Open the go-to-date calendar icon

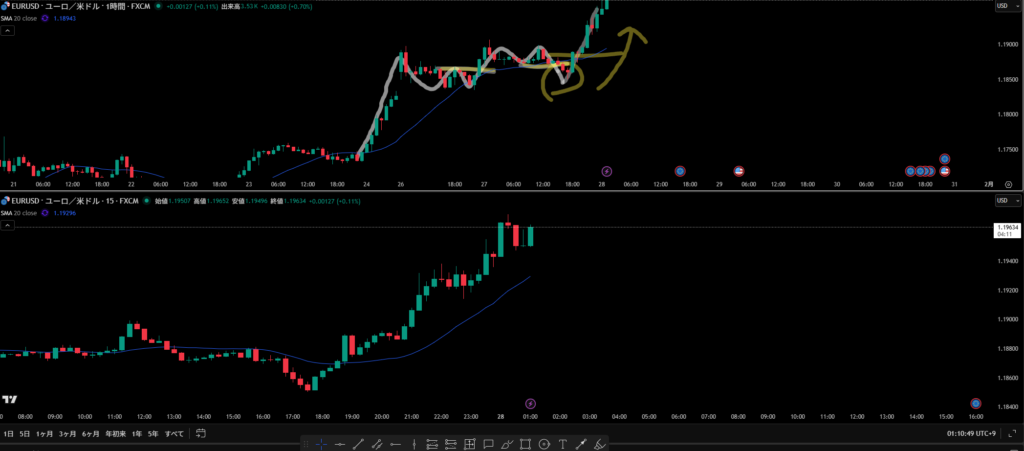tap(201, 434)
